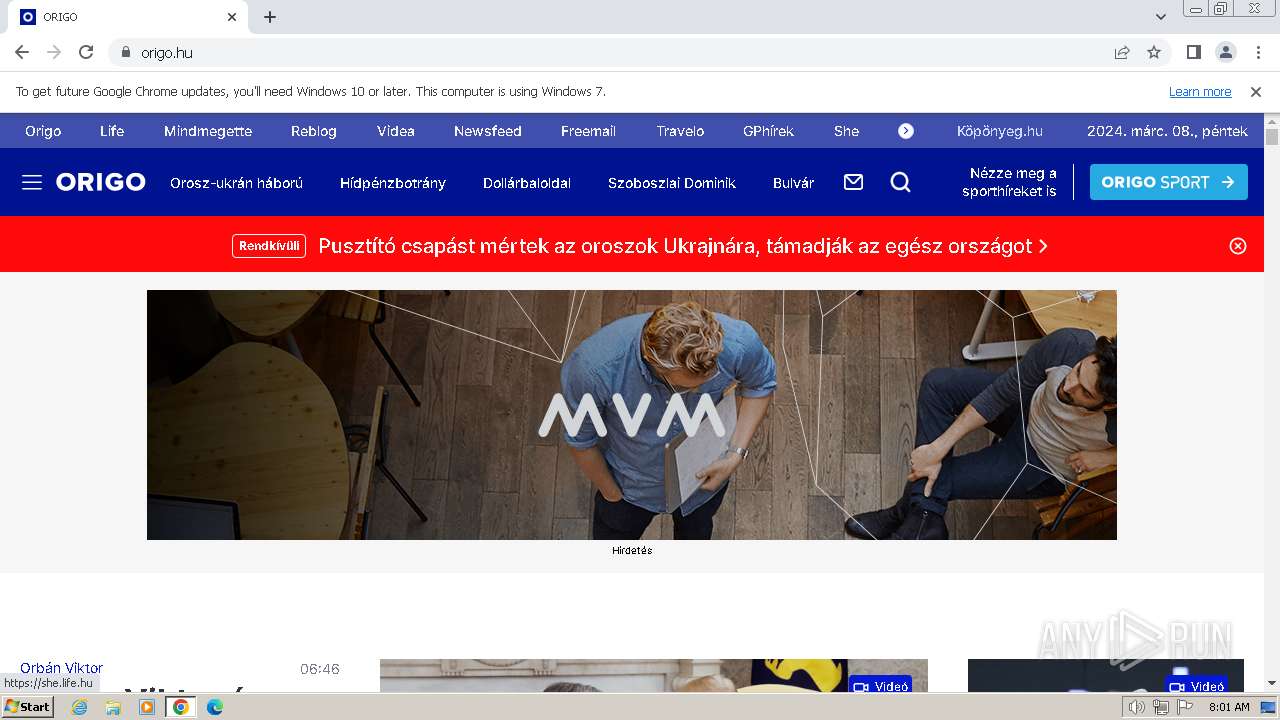Open the Newsfeed top bar link
1280x720 pixels.
[488, 131]
